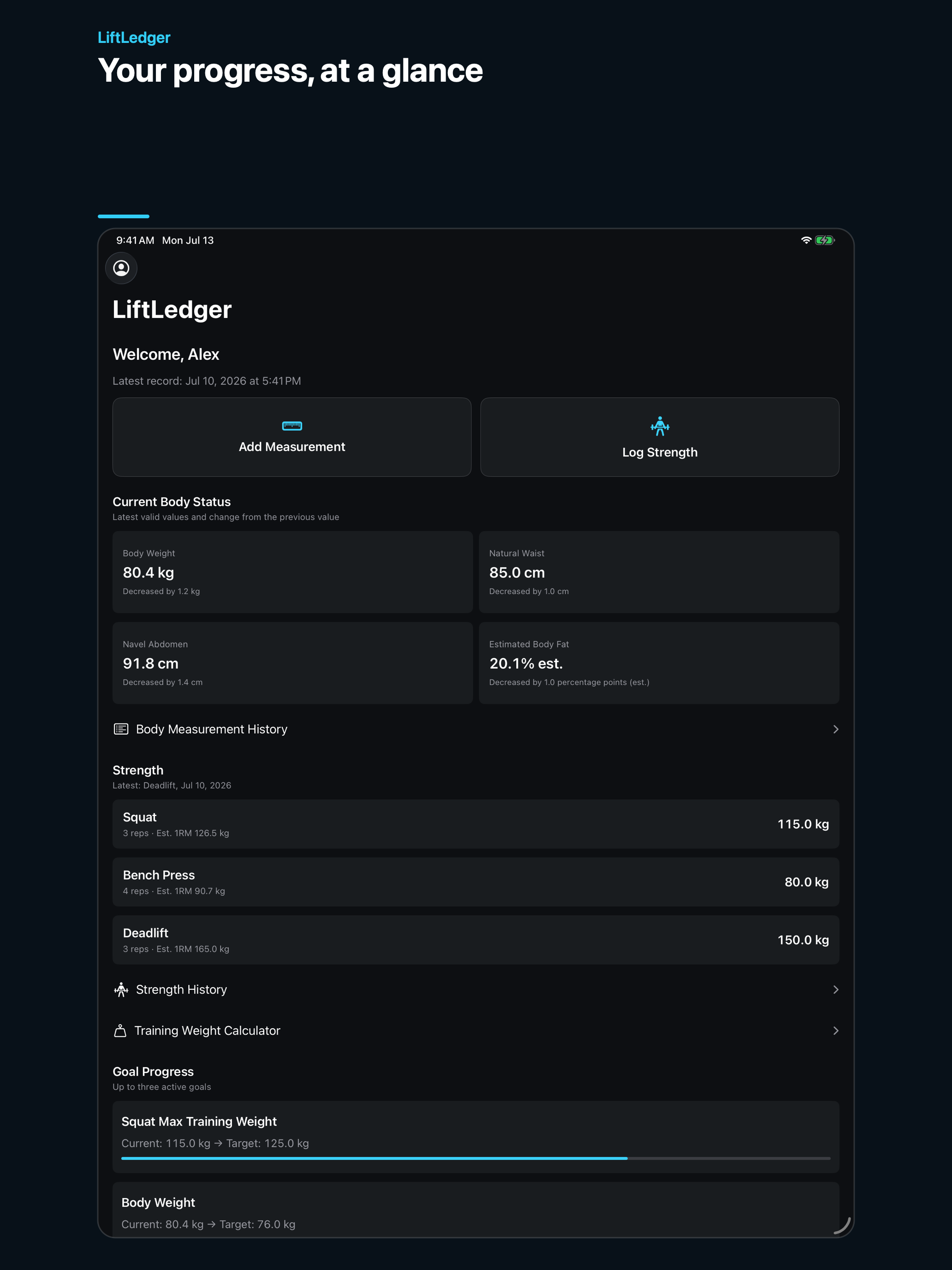
Task: Open the Body Weight goal title under Goal Progress
Action: pos(158,1202)
